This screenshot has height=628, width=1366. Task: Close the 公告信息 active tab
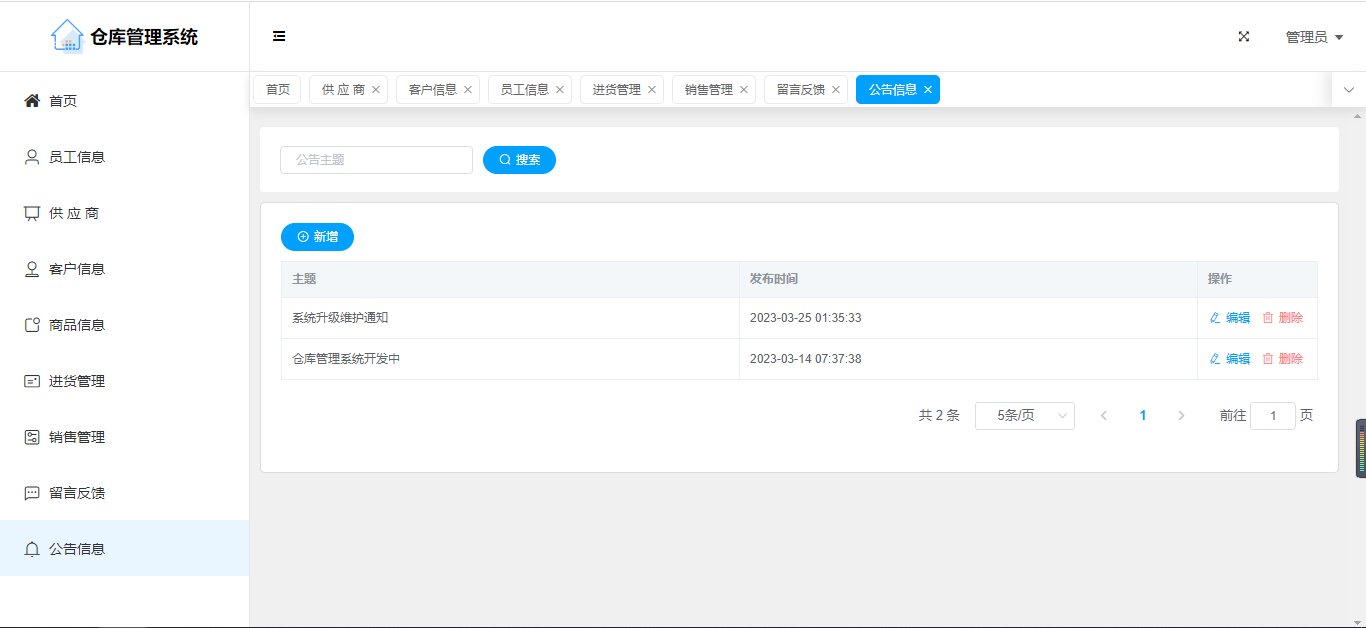tap(928, 90)
